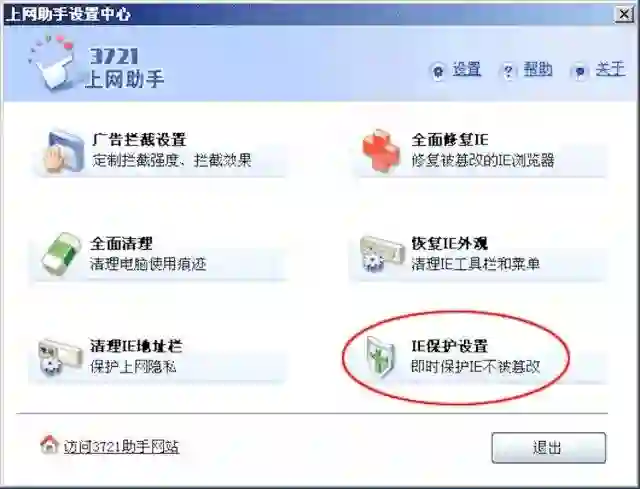Screen dimensions: 640x489
Task: Click the green shield IE保护设置 icon
Action: 380,357
